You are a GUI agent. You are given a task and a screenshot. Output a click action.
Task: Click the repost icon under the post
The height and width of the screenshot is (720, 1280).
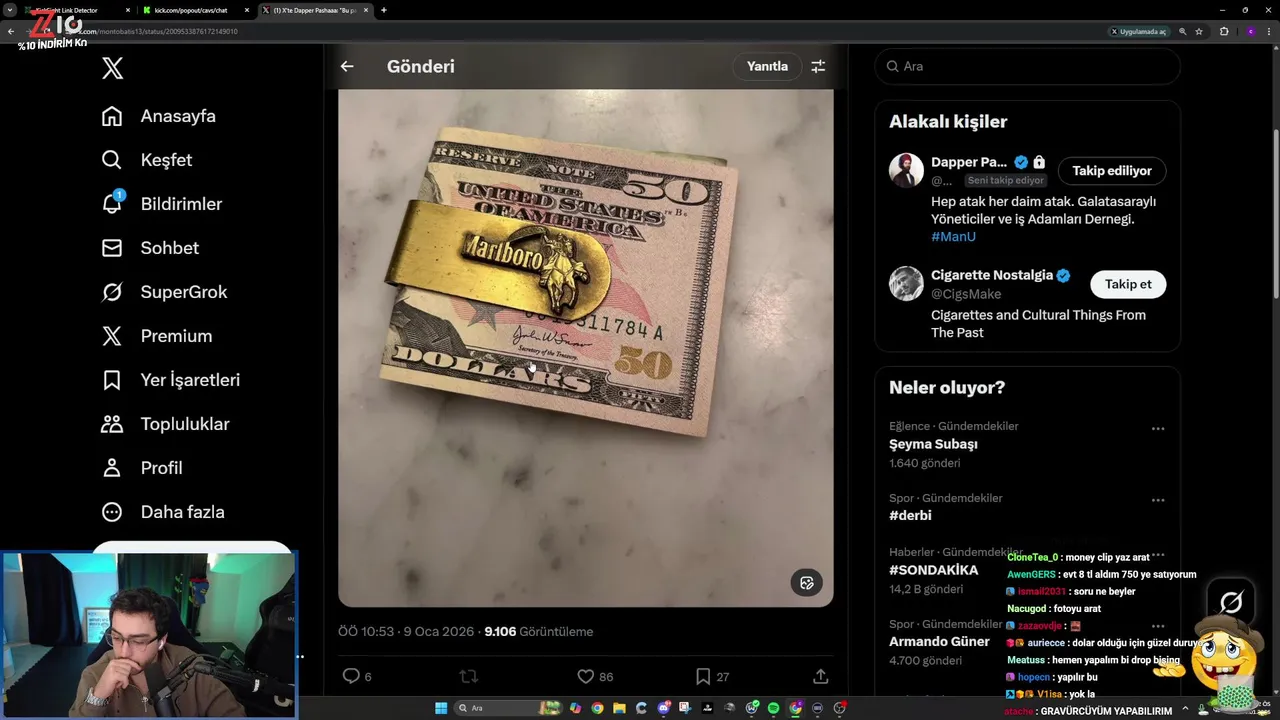point(468,676)
